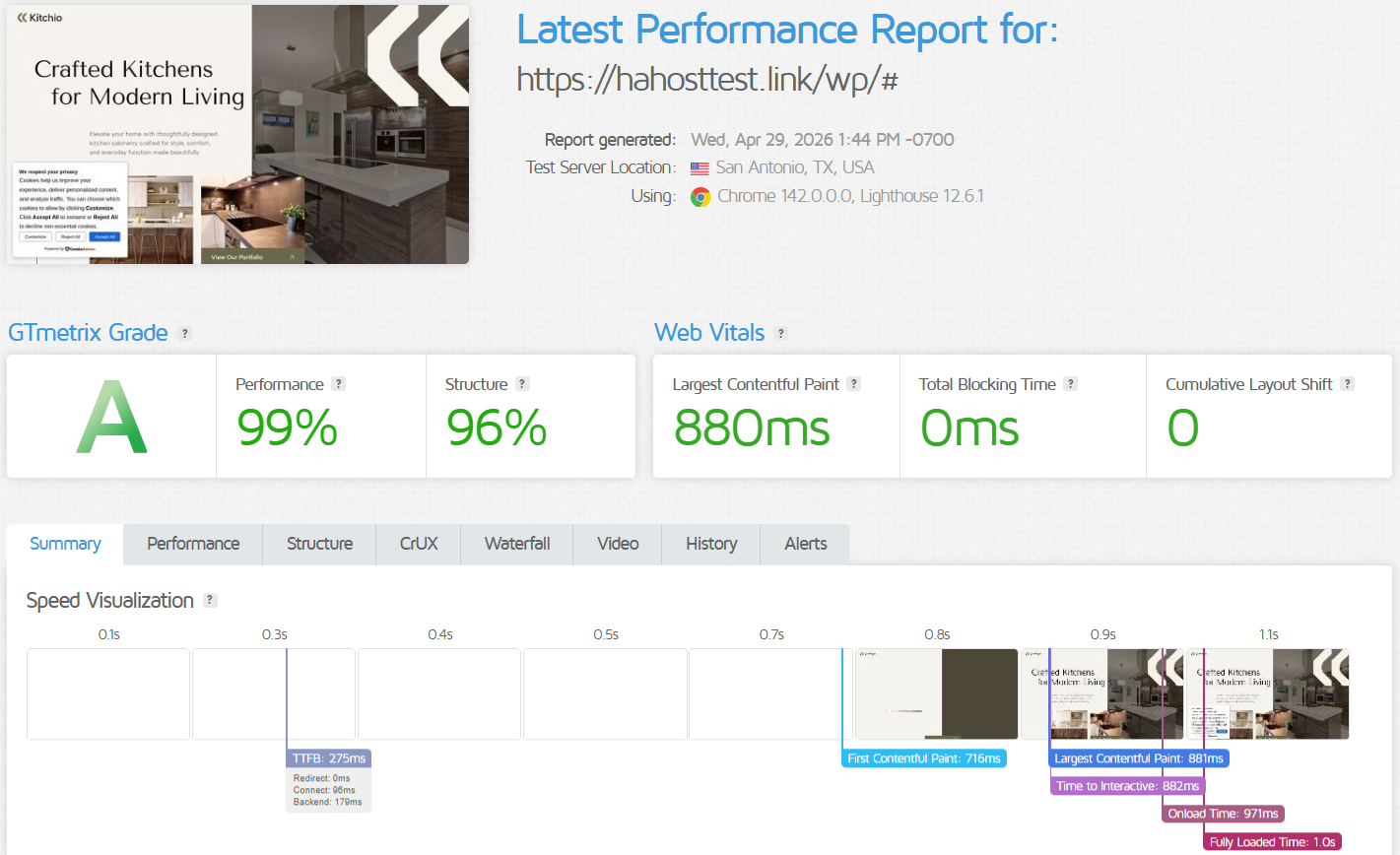Click the Cumulative Layout Shift value 0
Viewport: 1400px width, 855px height.
tap(1183, 427)
